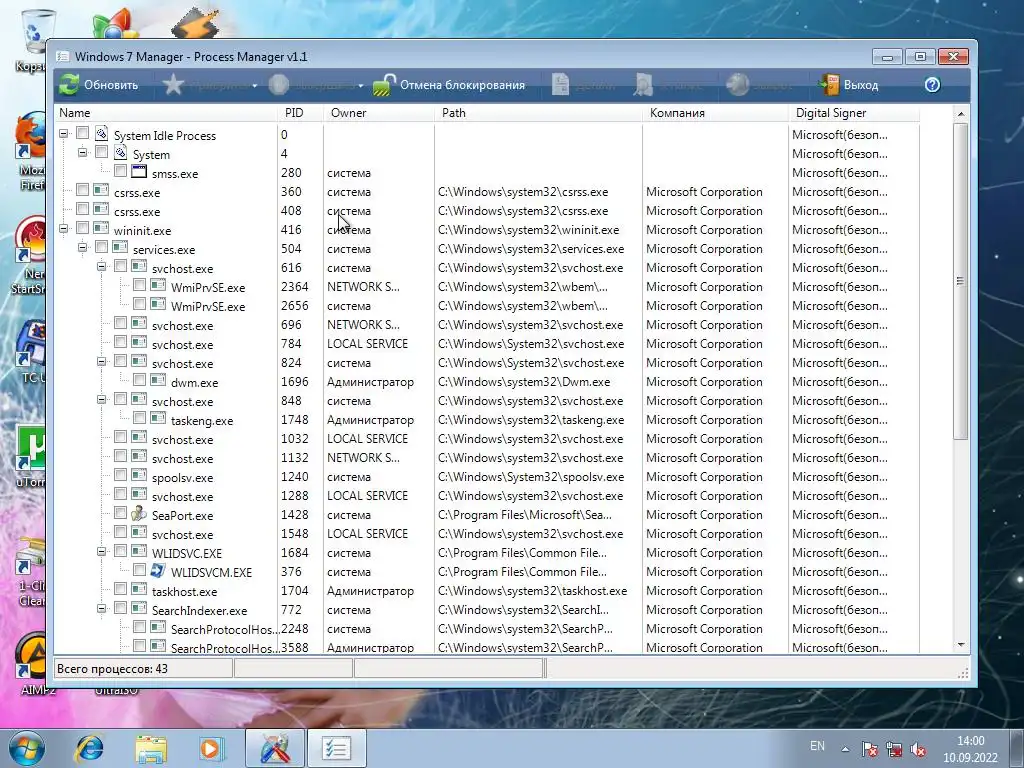Collapse svchost.exe PID 616 node
The width and height of the screenshot is (1024, 768).
101,266
